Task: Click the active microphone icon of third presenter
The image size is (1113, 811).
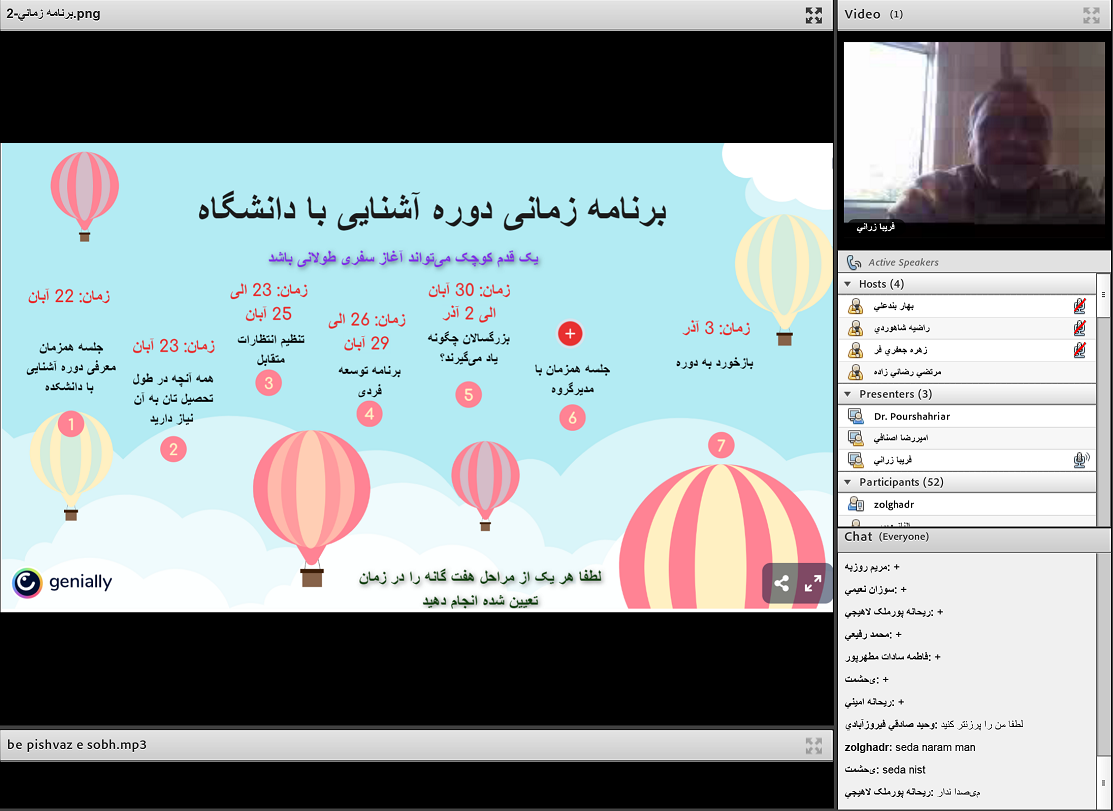Action: [1079, 460]
